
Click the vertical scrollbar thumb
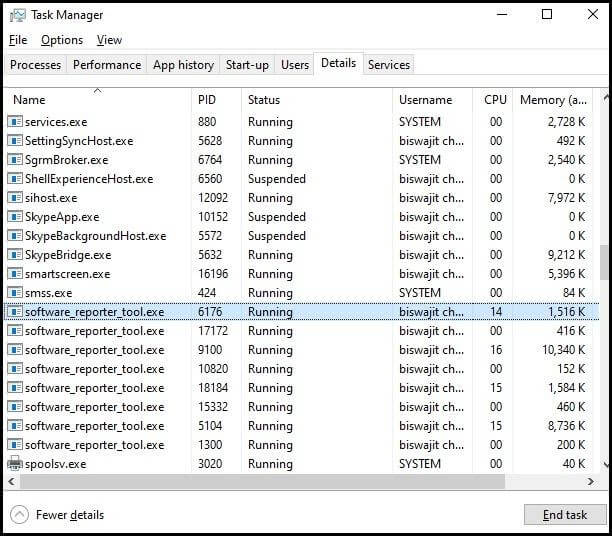pos(605,262)
